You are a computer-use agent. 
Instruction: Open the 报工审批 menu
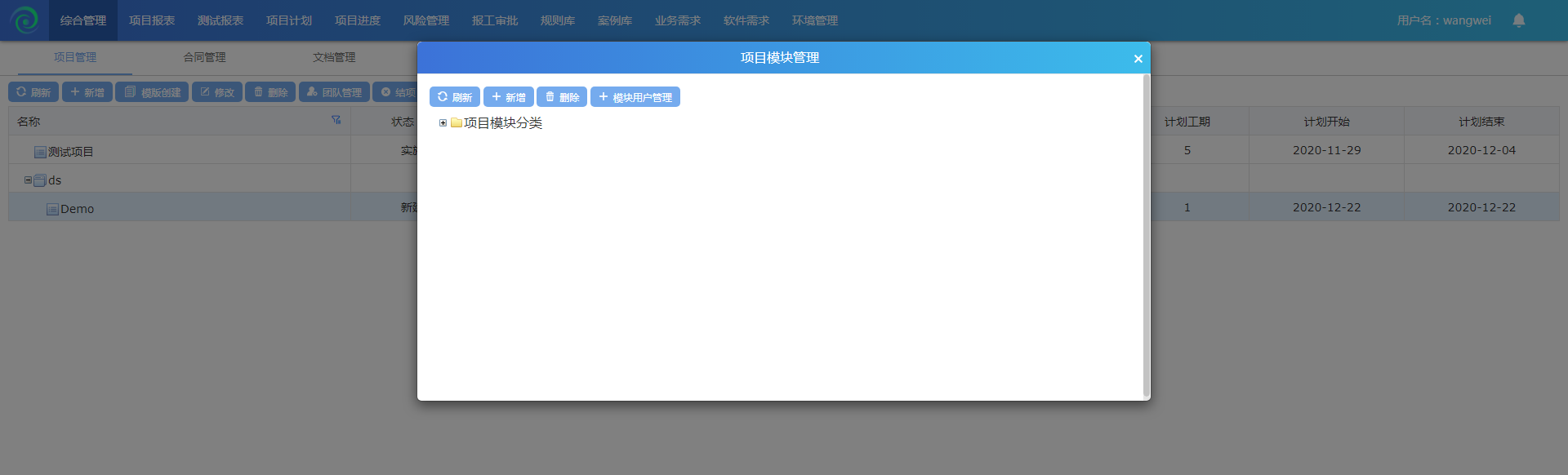coord(495,20)
